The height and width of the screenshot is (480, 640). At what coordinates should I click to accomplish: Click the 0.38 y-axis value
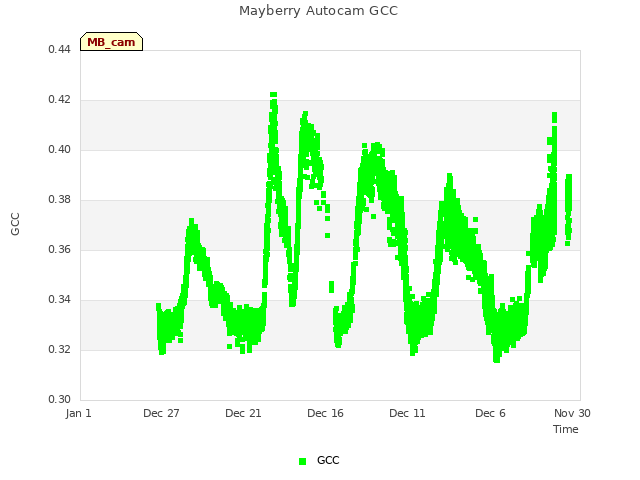(x=60, y=200)
